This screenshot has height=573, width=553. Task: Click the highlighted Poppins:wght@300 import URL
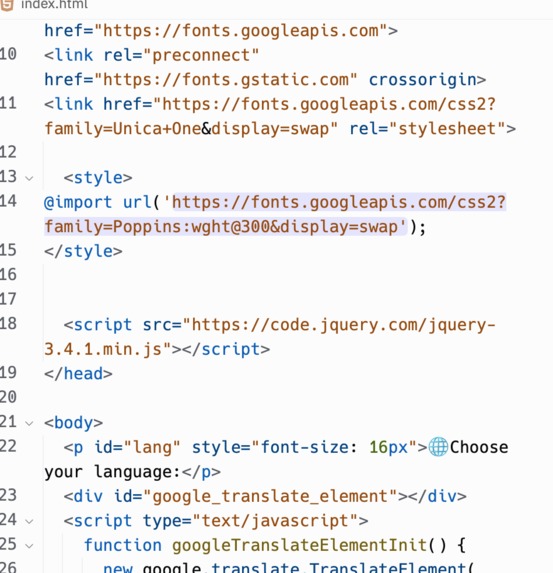point(275,215)
